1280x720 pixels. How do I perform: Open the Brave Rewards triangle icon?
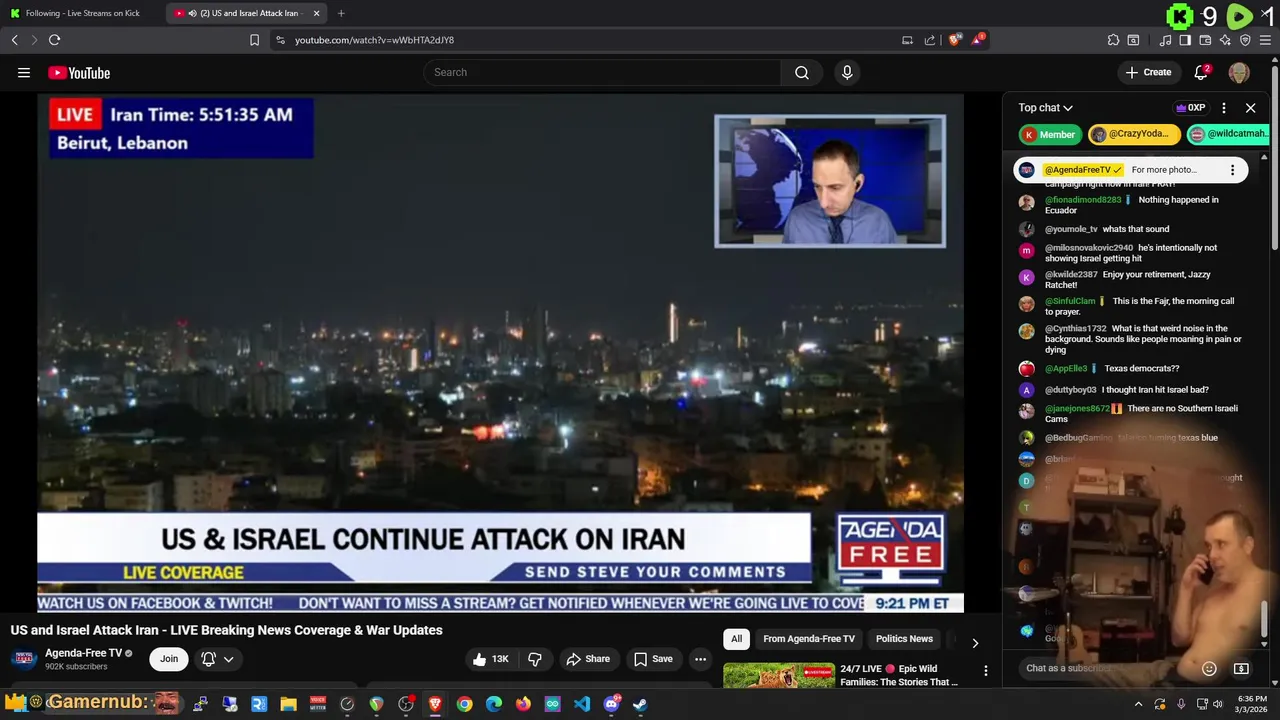(x=978, y=40)
